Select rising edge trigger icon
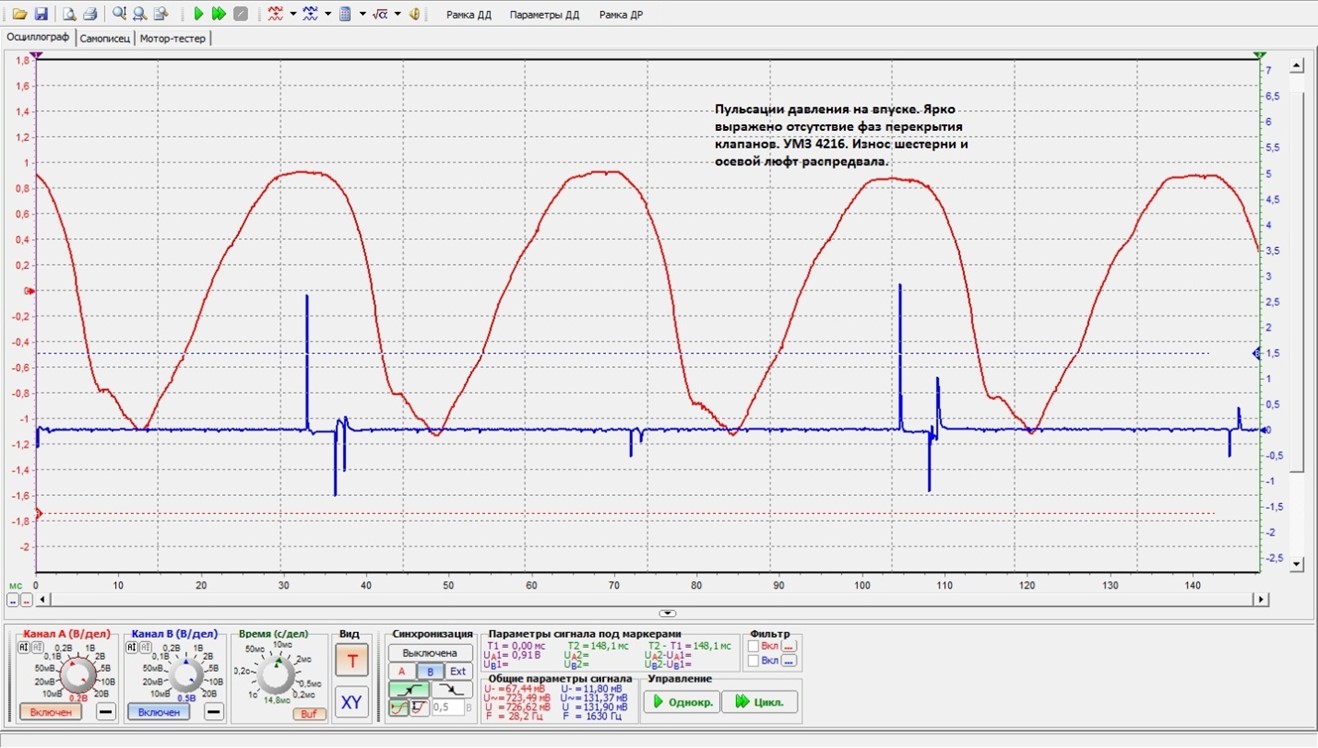The image size is (1318, 748). click(x=408, y=689)
